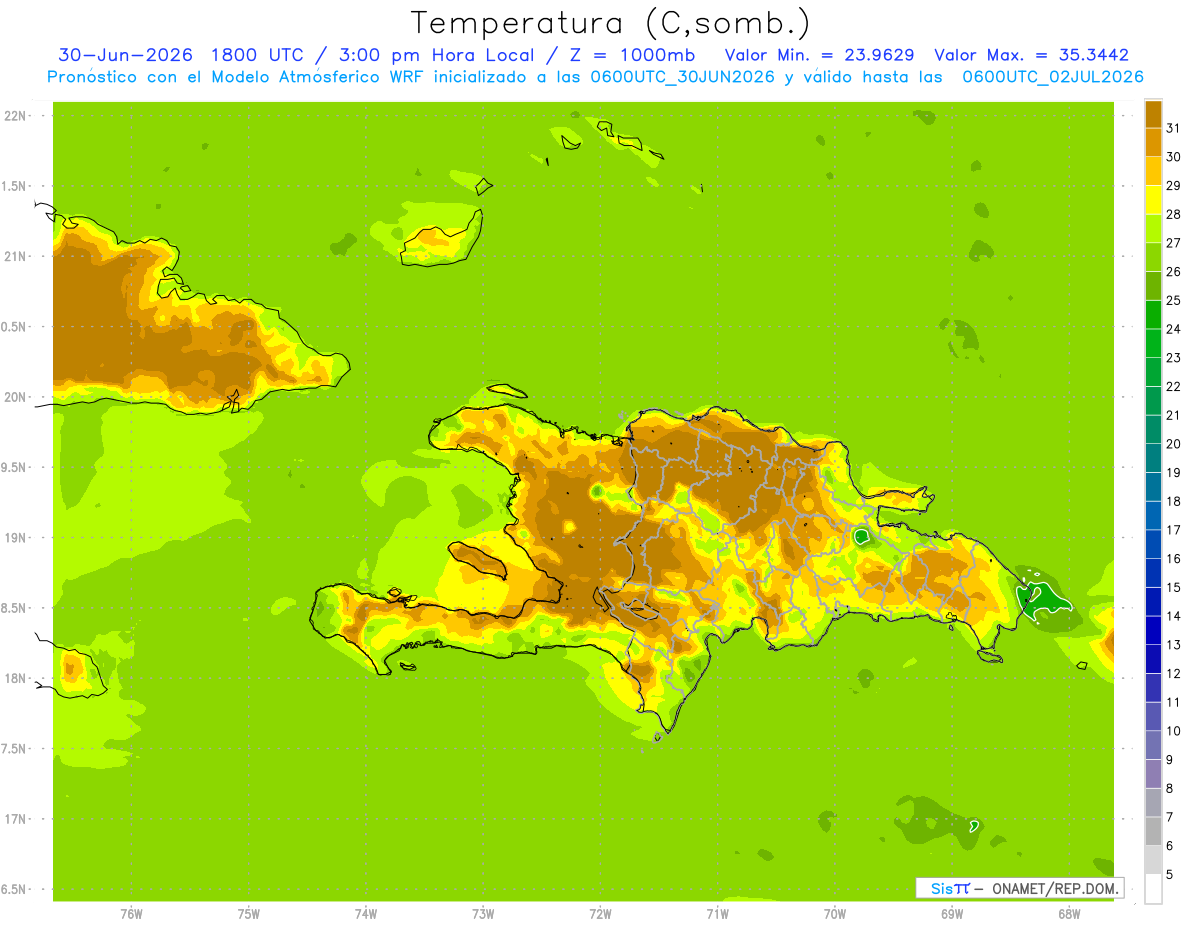Click the '76W' longitude axis label

(131, 915)
